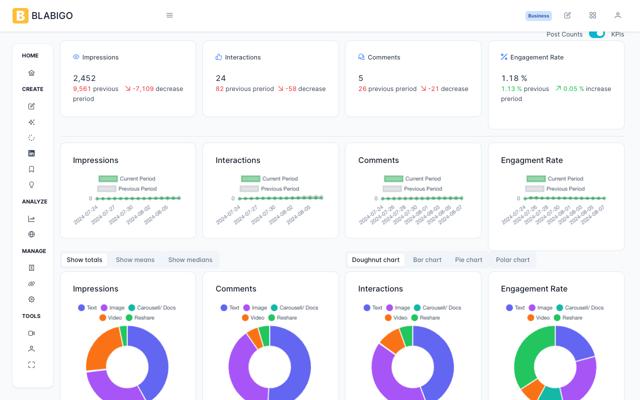Open the analytics line chart sidebar icon
This screenshot has width=640, height=400.
31,219
